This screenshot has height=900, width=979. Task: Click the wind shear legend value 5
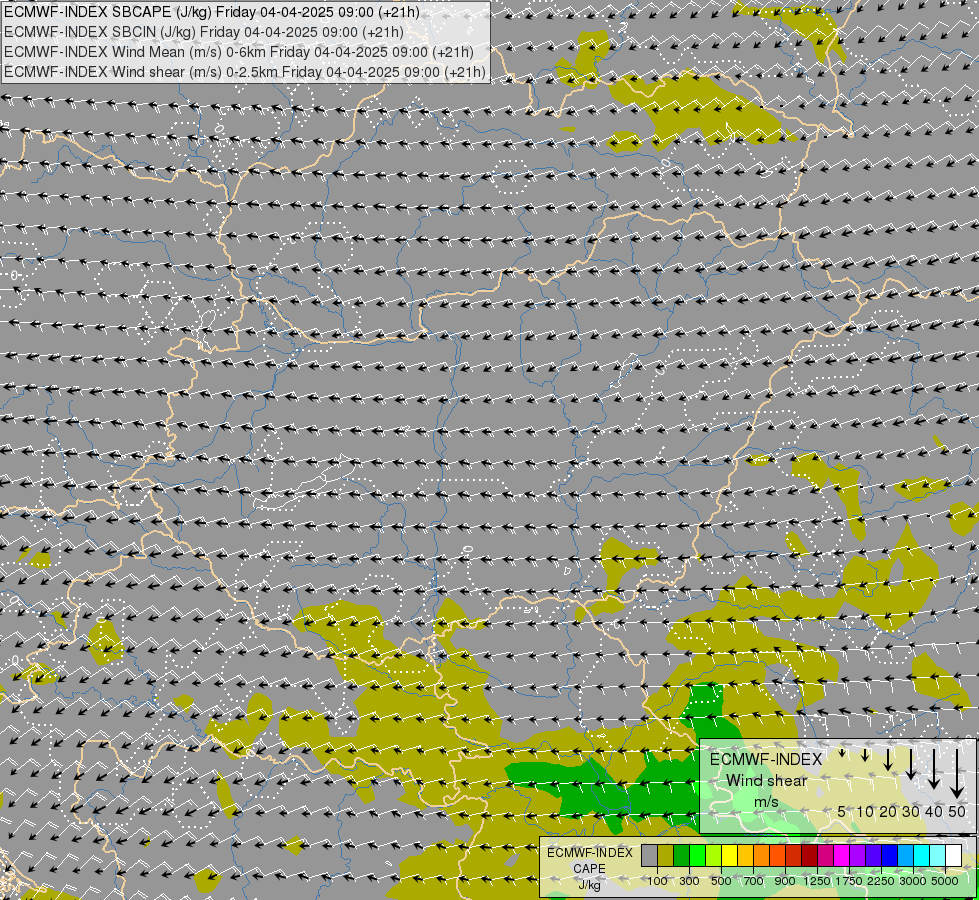click(842, 811)
